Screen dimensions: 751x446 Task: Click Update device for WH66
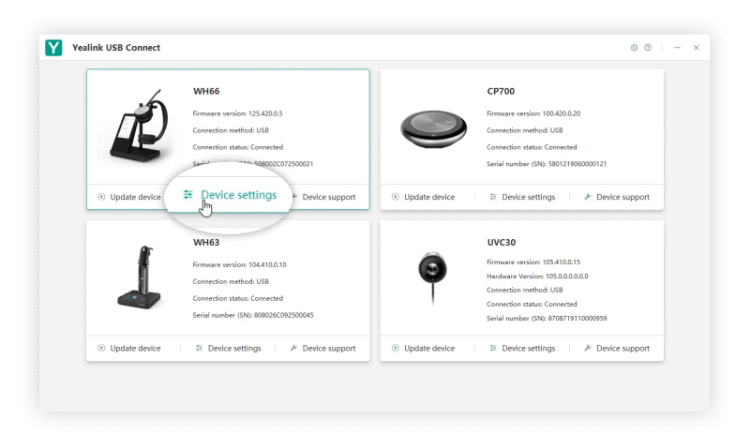click(129, 197)
